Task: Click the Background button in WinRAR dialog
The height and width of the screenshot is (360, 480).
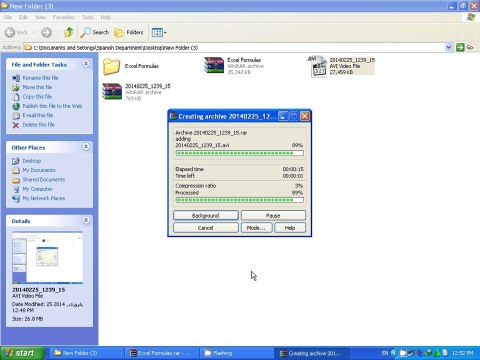Action: point(206,216)
